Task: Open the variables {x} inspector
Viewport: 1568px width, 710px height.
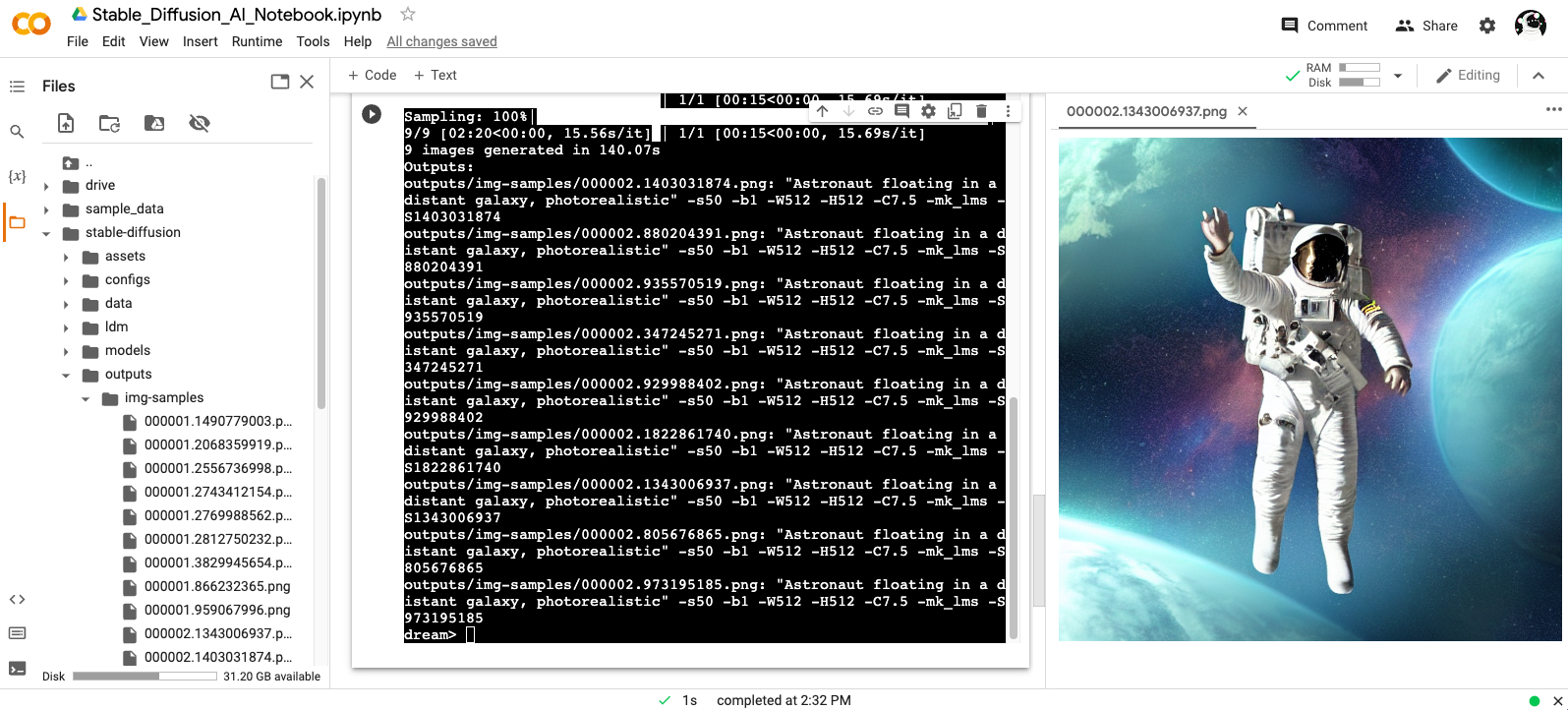Action: point(17,176)
